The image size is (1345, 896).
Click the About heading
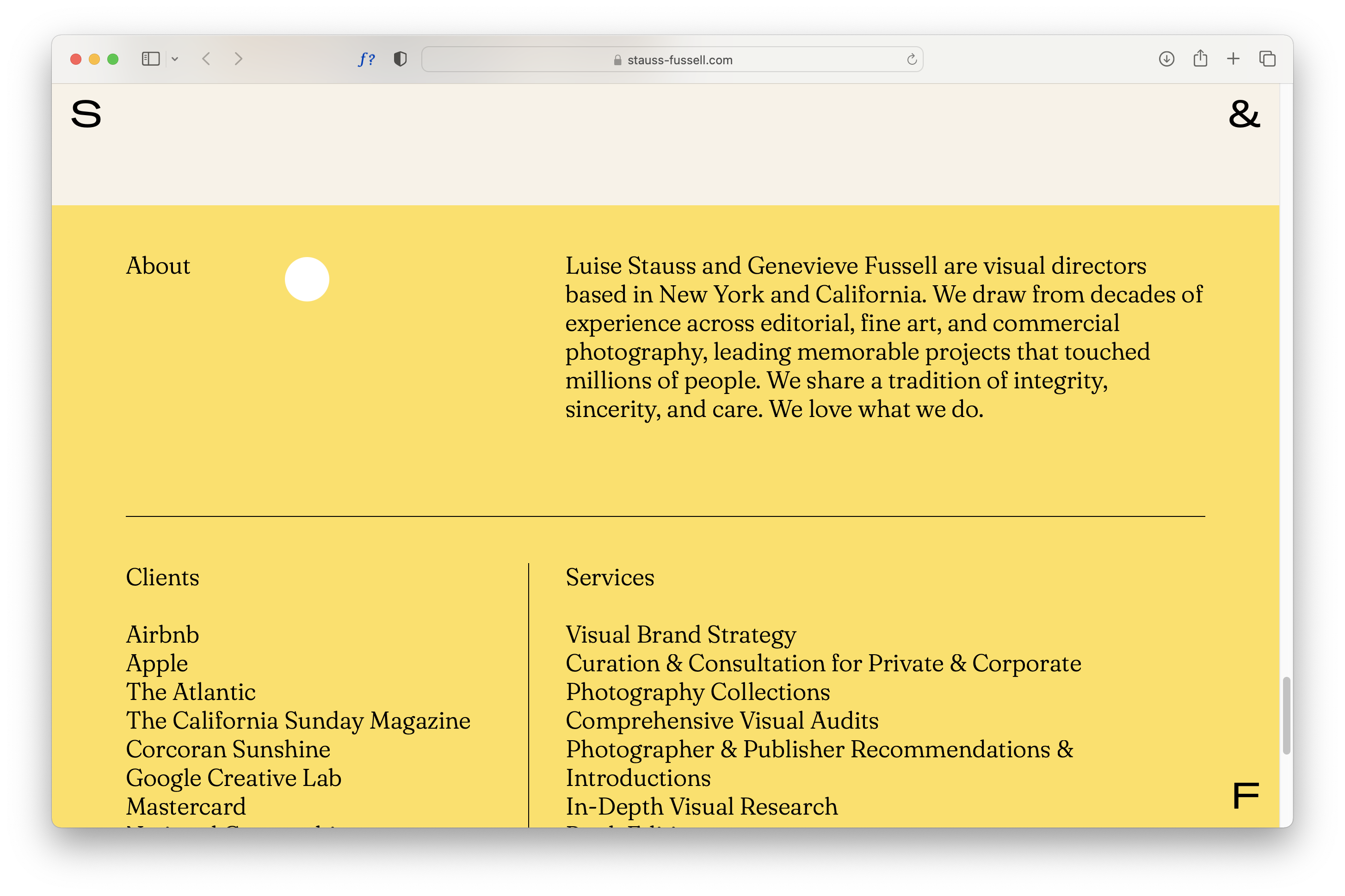[x=158, y=266]
